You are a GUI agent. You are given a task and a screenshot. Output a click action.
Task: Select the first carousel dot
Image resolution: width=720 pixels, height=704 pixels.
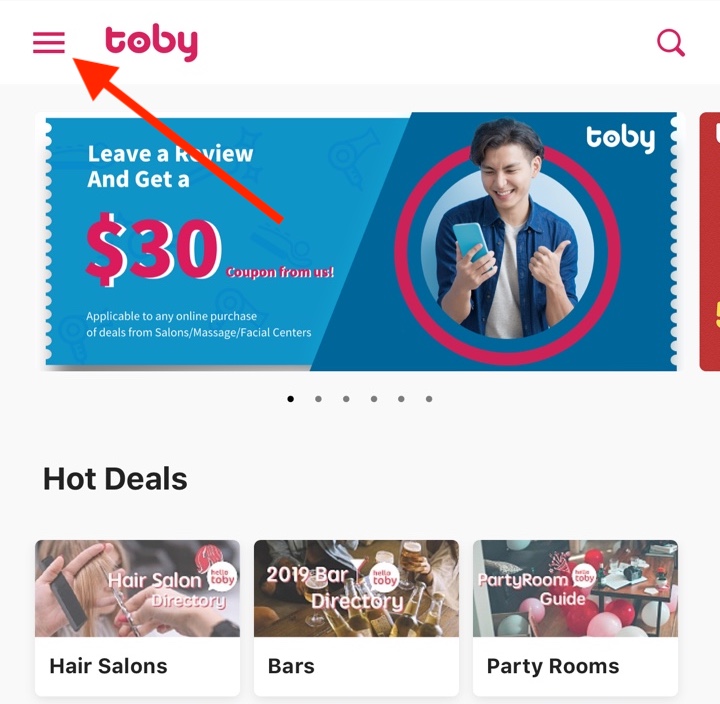coord(290,399)
